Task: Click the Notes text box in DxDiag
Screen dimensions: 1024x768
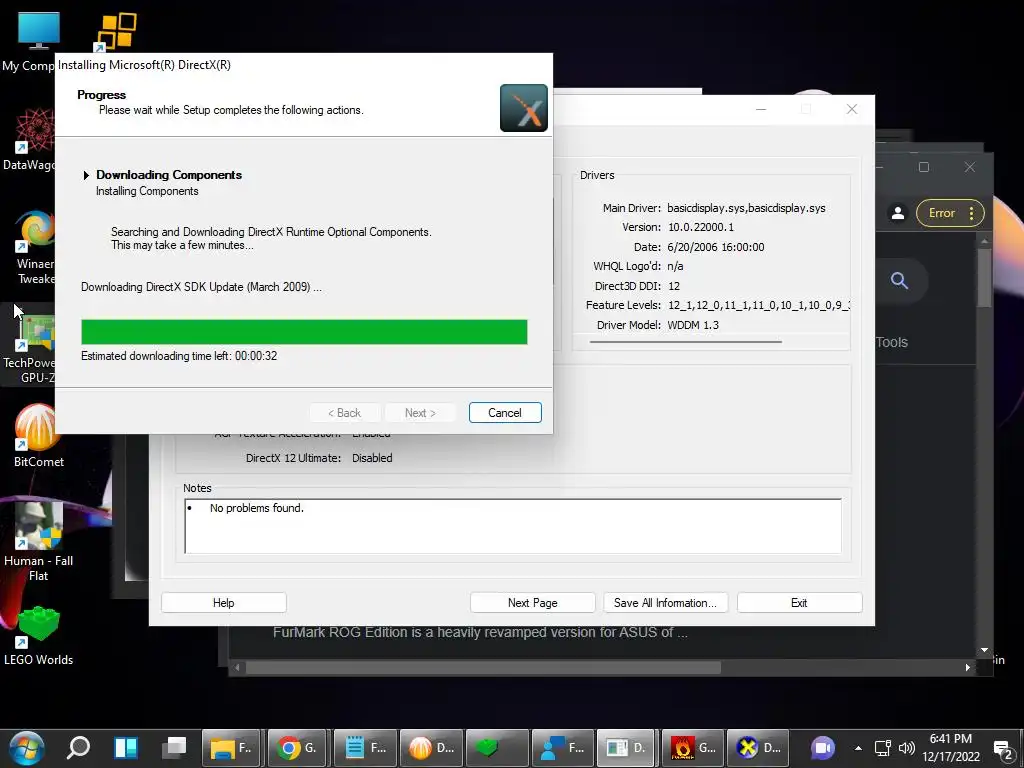Action: click(x=513, y=526)
